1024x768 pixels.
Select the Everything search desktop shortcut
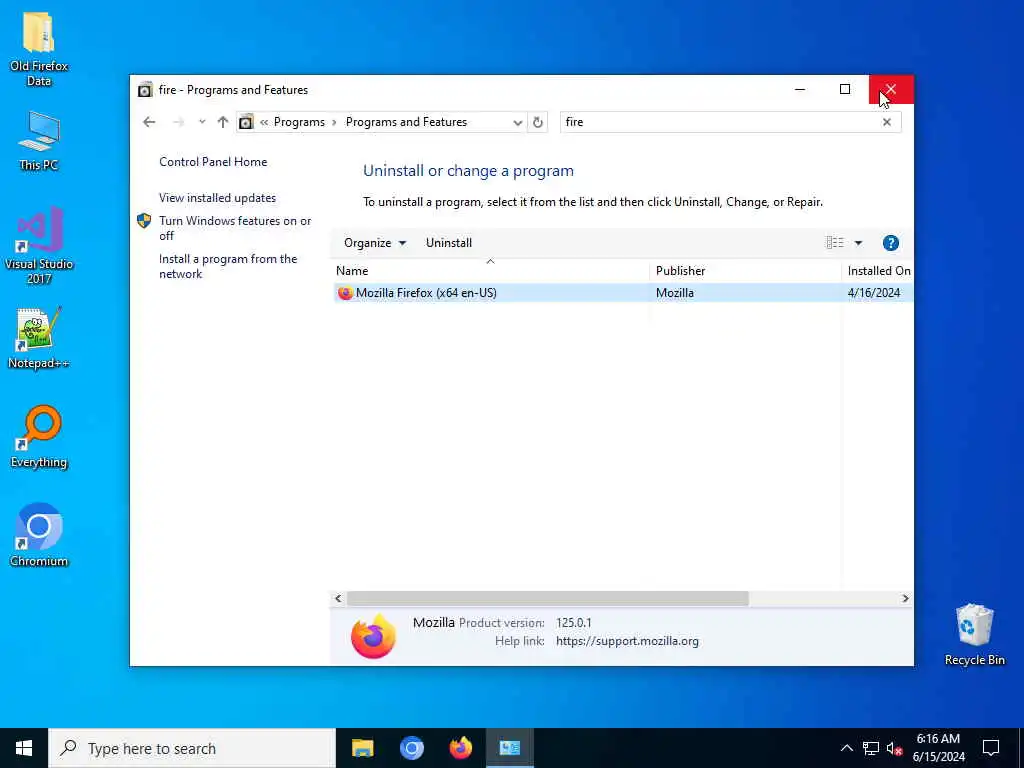39,437
